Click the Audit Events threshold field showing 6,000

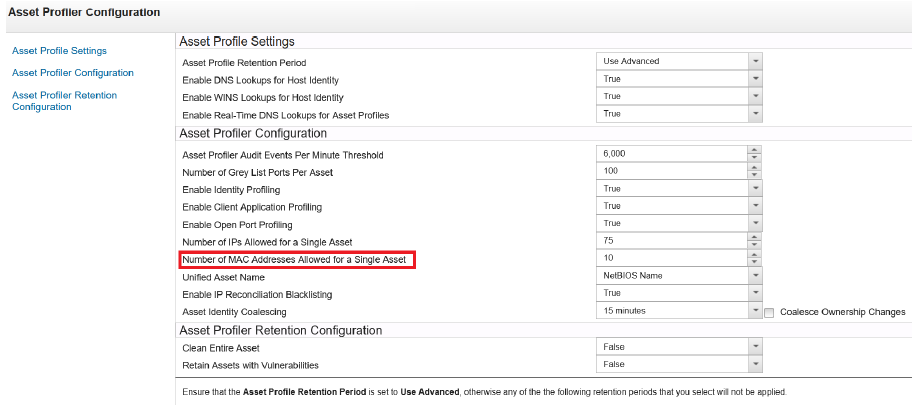pos(672,154)
